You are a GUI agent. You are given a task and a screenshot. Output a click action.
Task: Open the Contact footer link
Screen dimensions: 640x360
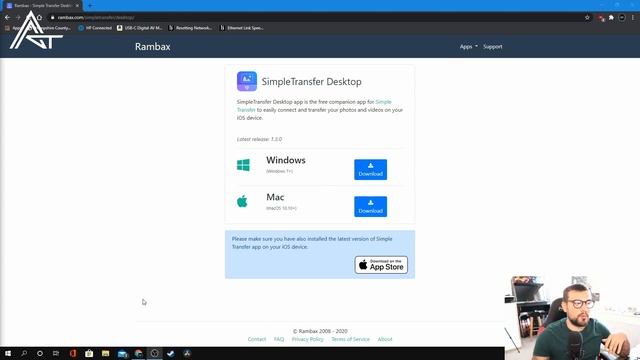(257, 339)
